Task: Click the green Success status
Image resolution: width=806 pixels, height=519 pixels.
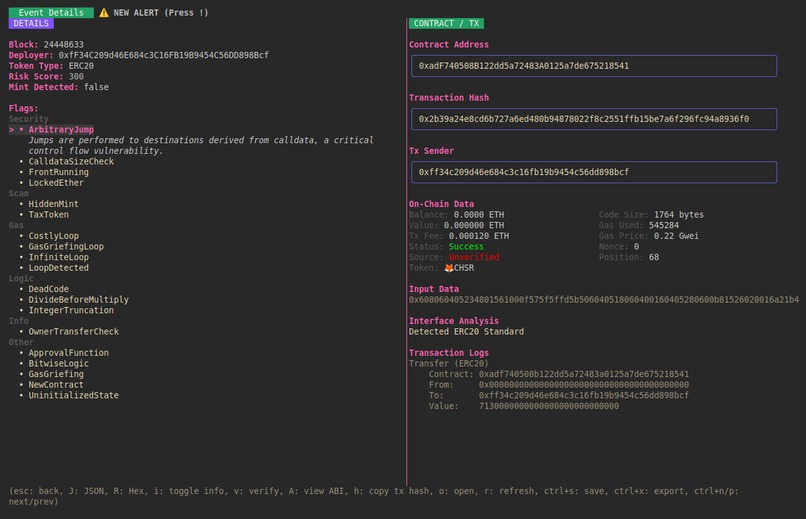Action: [x=466, y=247]
